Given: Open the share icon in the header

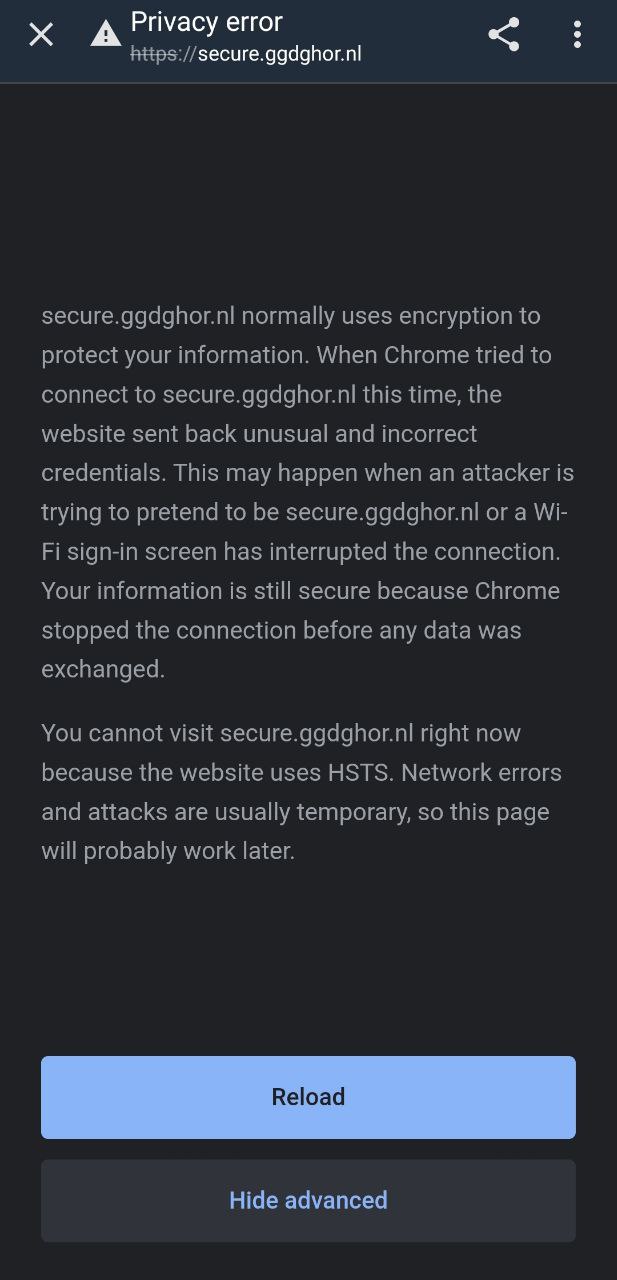Looking at the screenshot, I should [x=504, y=34].
